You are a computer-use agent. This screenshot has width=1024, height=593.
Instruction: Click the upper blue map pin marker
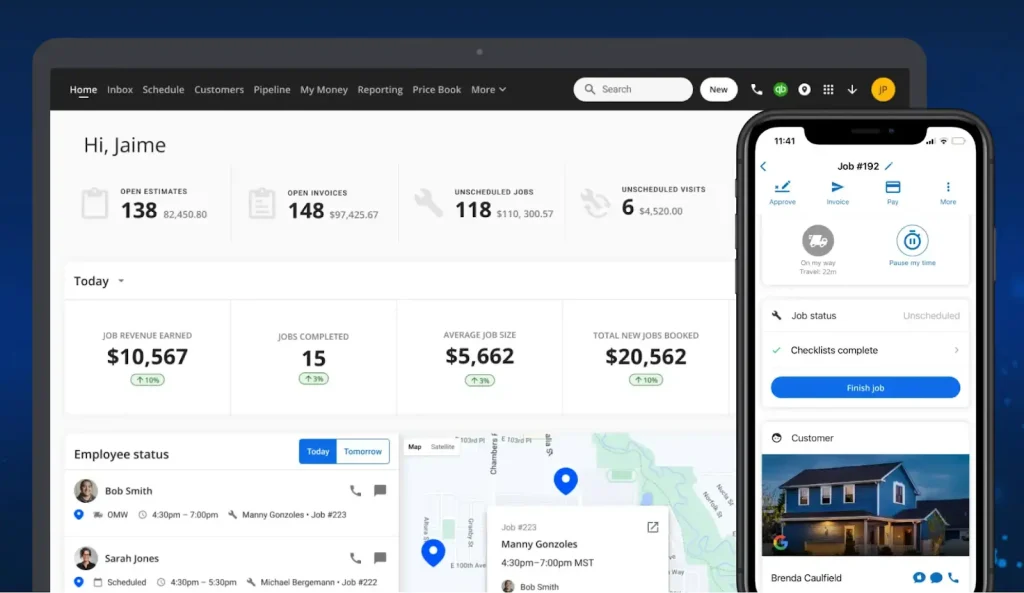[x=566, y=481]
